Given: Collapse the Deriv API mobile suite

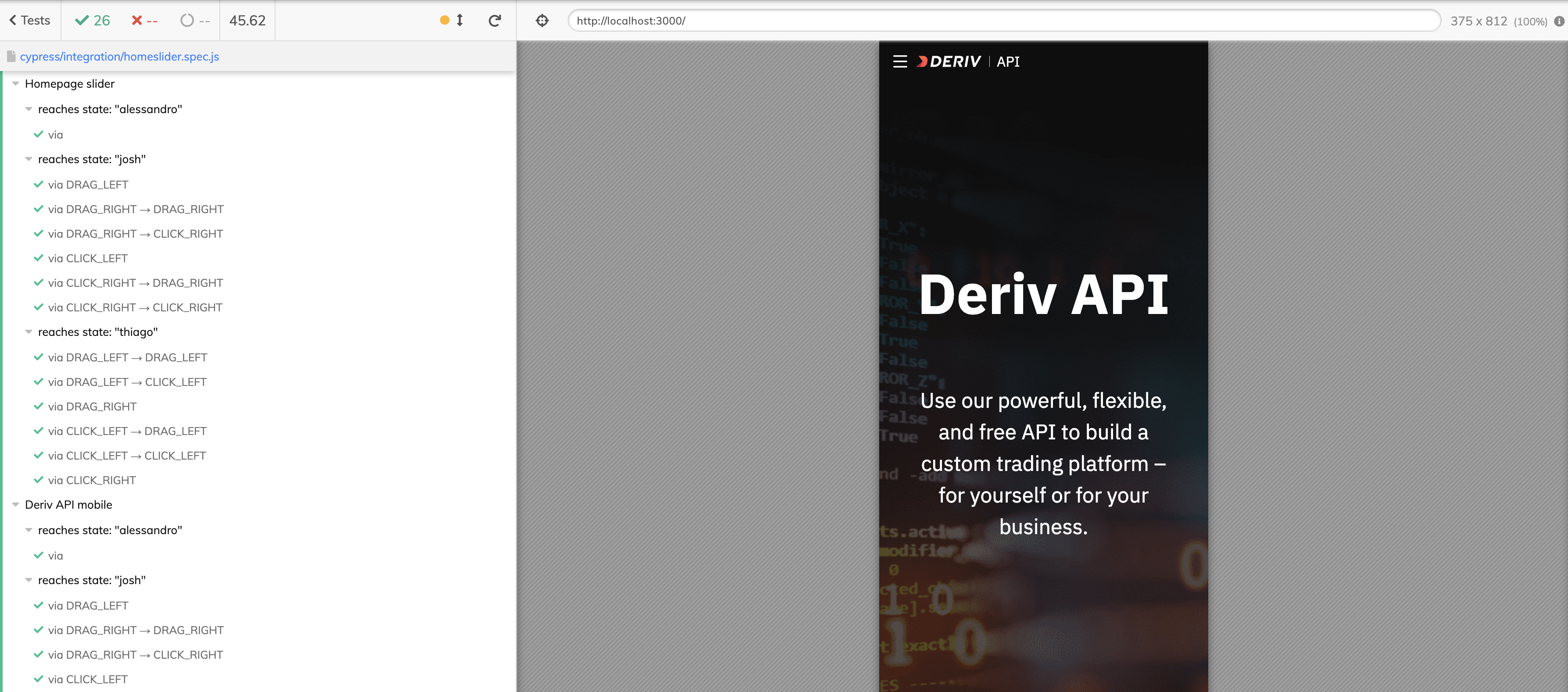Looking at the screenshot, I should pyautogui.click(x=16, y=505).
